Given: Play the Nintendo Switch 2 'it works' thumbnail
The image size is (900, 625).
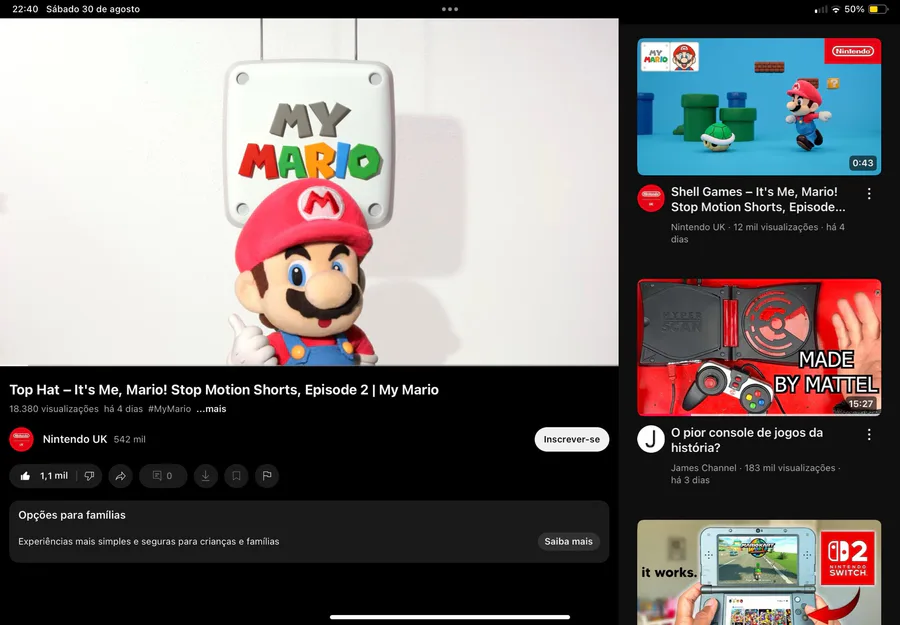Looking at the screenshot, I should click(759, 572).
